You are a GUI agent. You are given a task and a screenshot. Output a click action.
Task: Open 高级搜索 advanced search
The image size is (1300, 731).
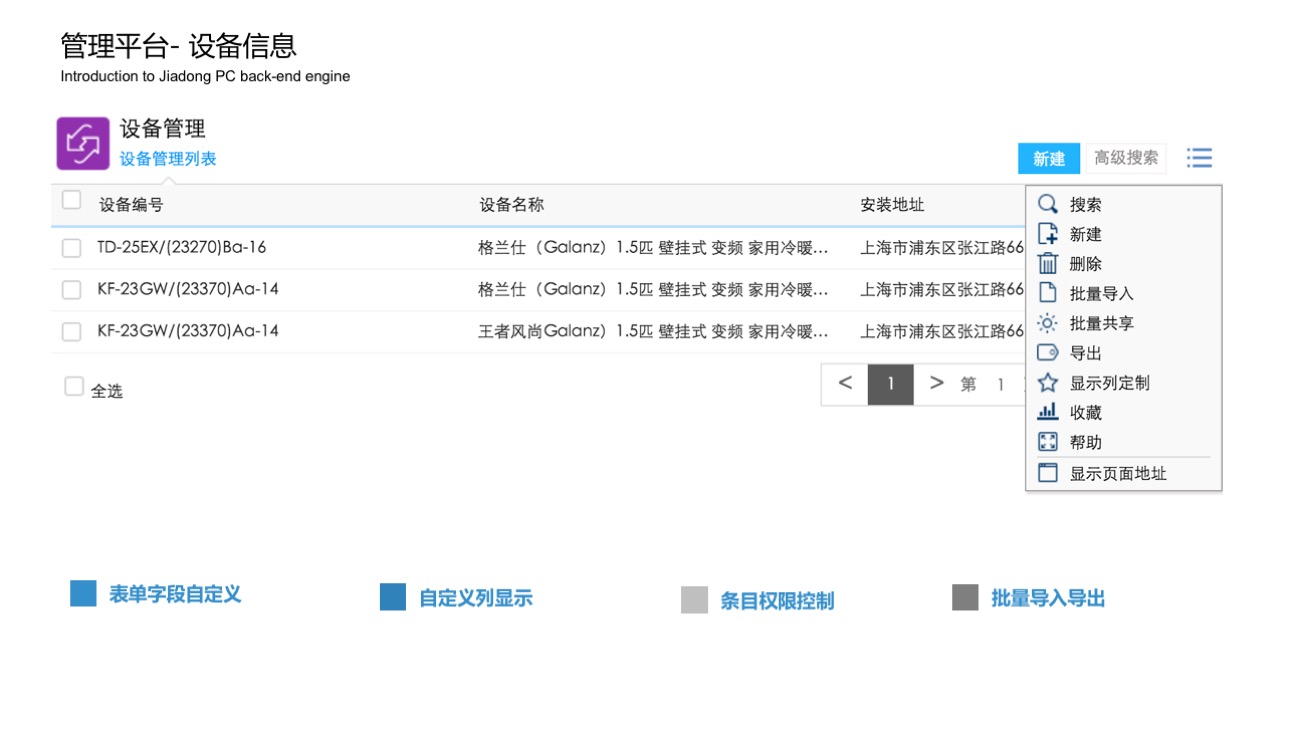click(1126, 158)
